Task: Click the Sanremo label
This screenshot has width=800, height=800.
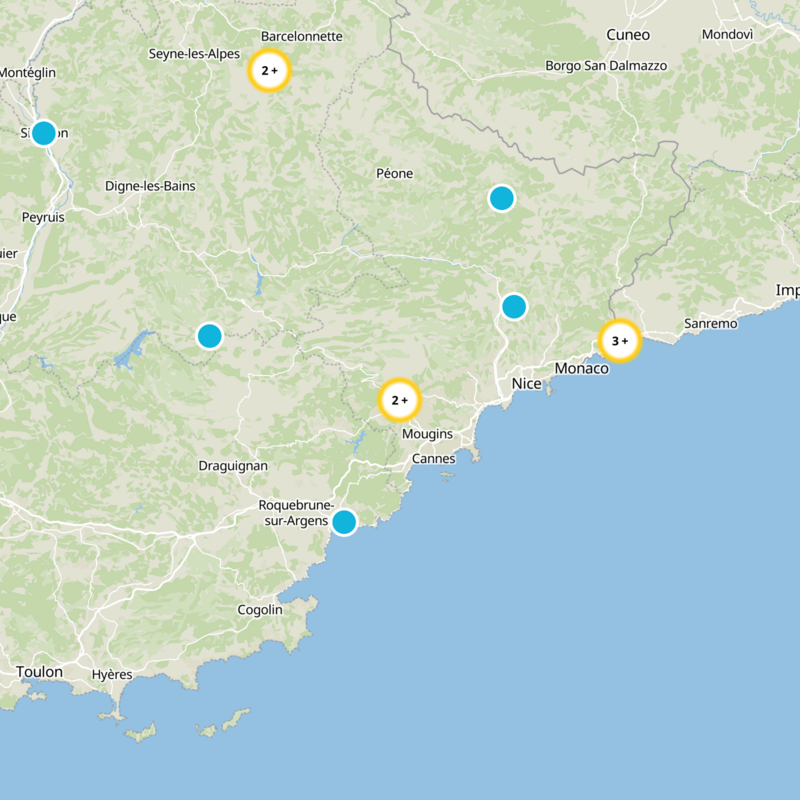Action: point(711,323)
